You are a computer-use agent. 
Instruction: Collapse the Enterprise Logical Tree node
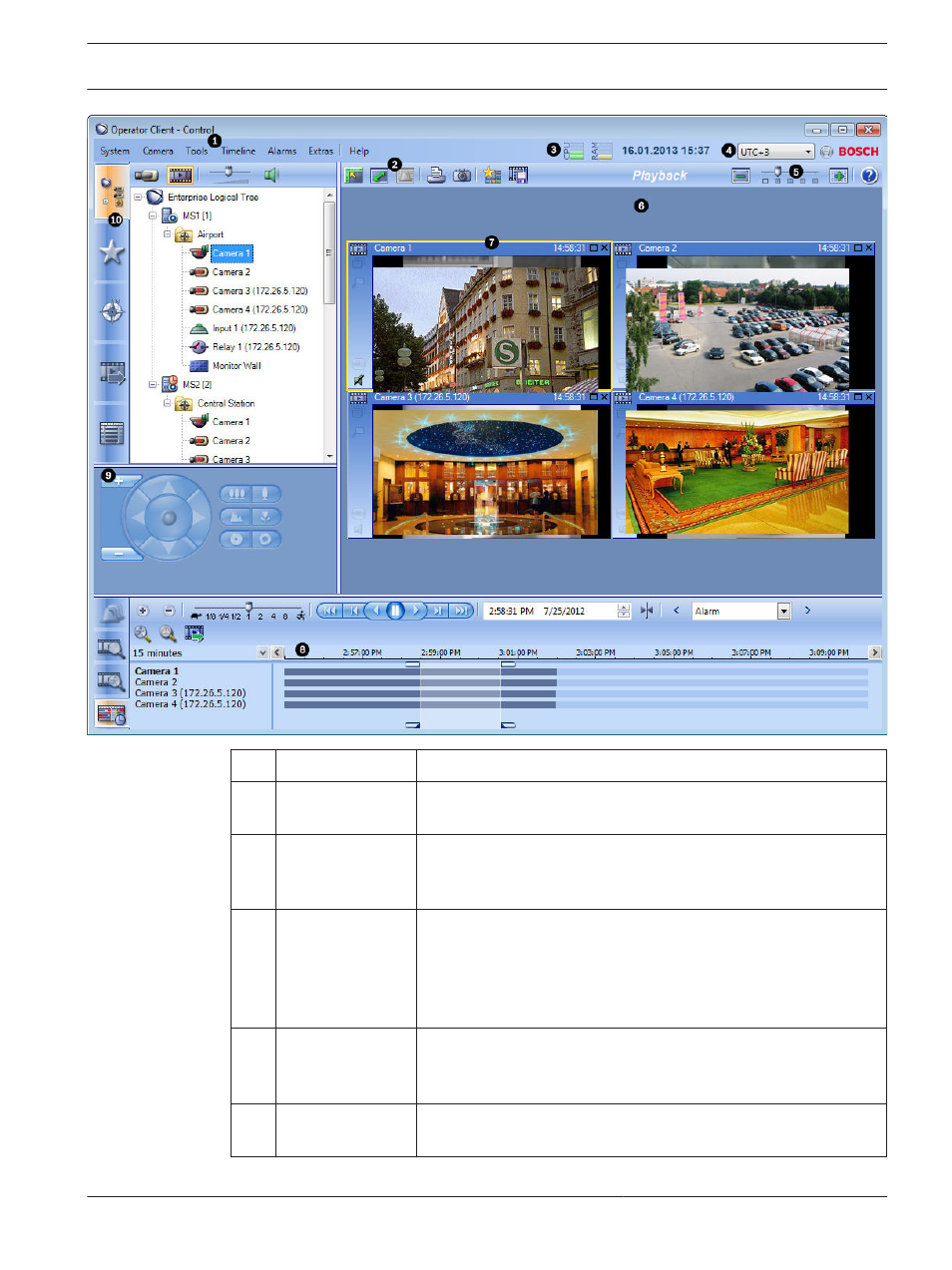click(138, 198)
